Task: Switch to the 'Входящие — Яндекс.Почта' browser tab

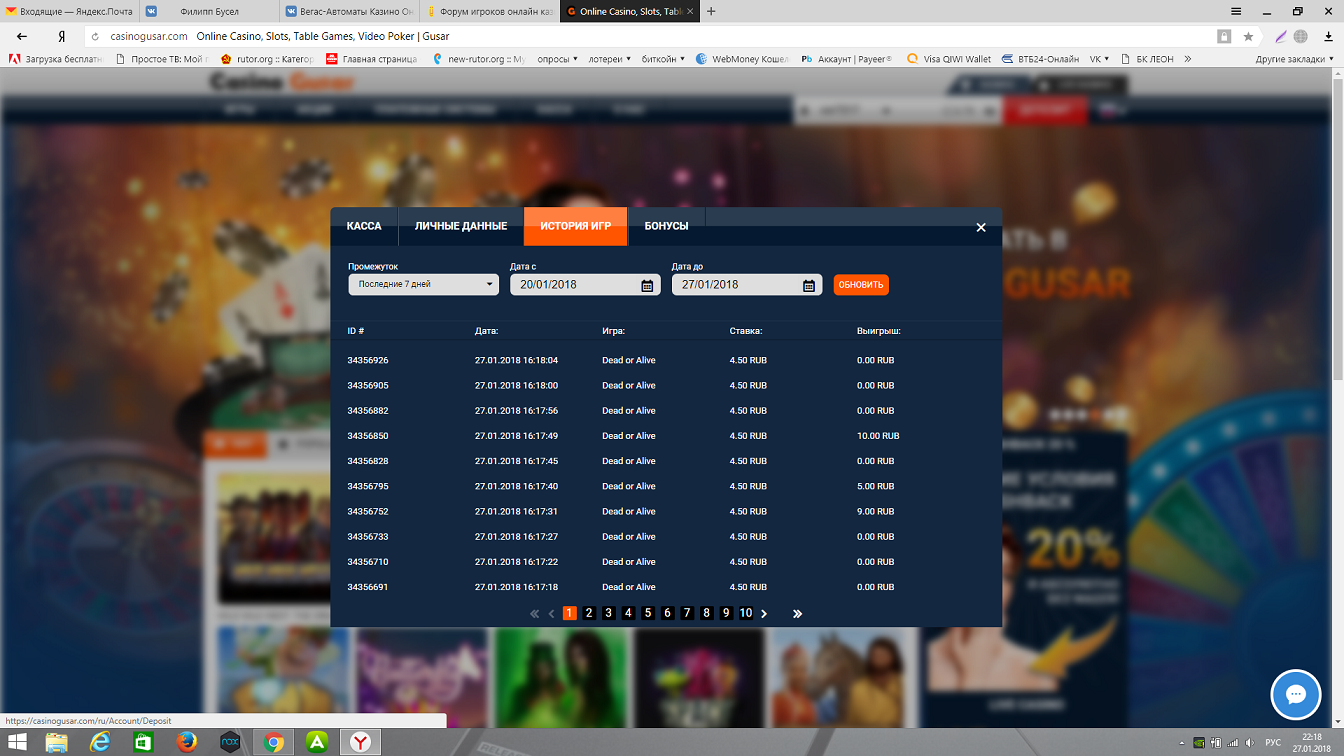Action: [x=70, y=11]
